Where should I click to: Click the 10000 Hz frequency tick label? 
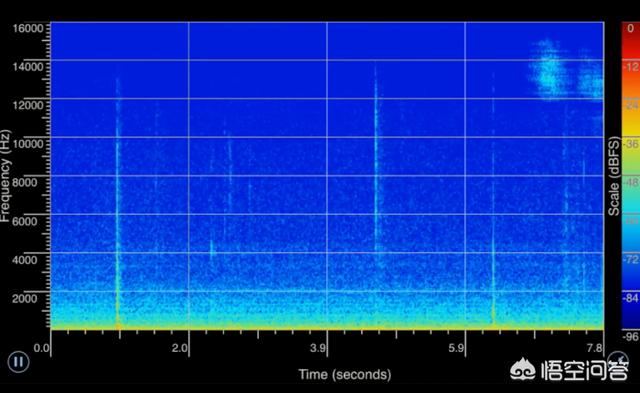[28, 144]
